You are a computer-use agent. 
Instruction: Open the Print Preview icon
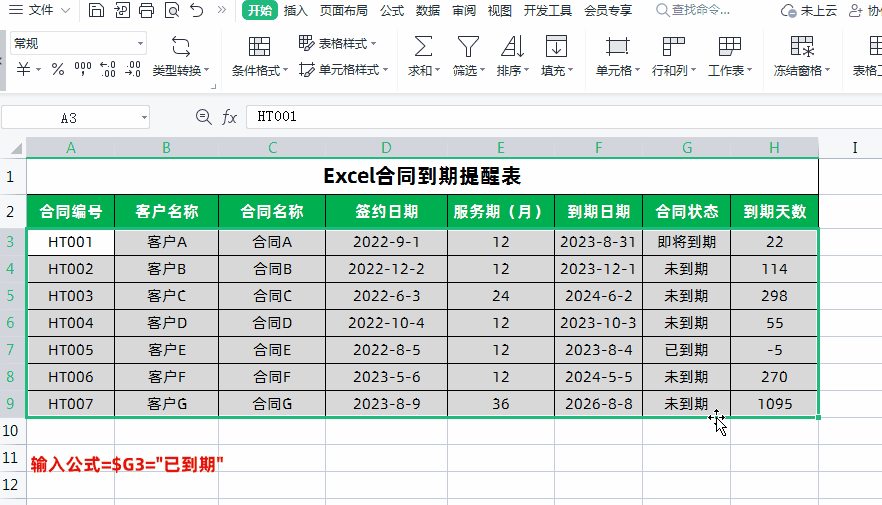(x=172, y=10)
